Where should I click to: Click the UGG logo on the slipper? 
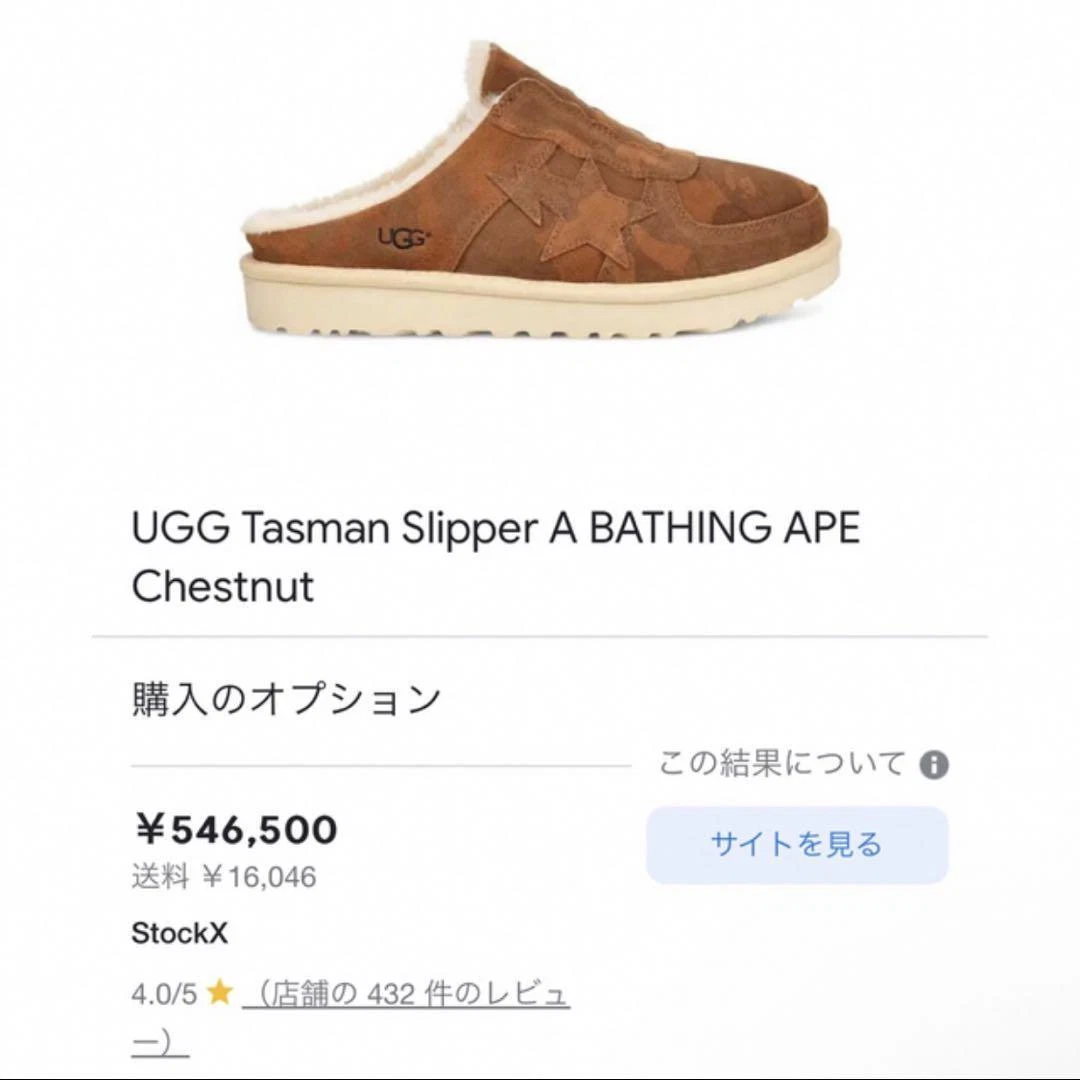point(403,238)
